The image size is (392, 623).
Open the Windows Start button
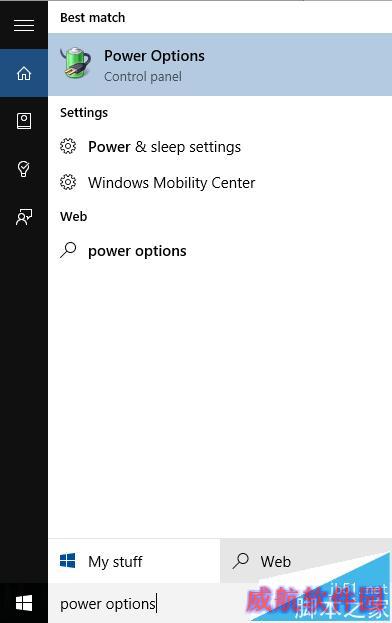pos(24,604)
